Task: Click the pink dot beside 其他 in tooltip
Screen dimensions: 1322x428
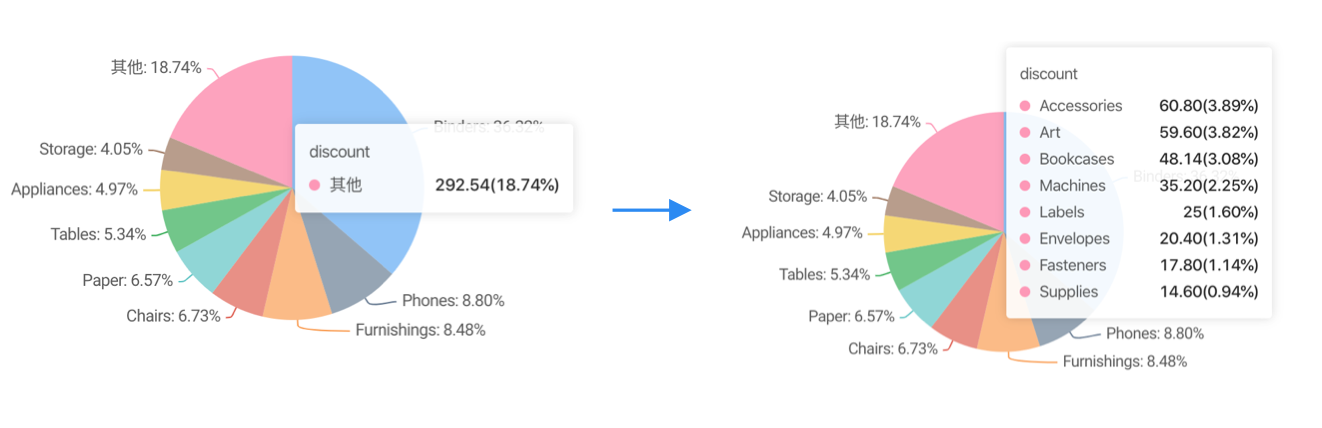Action: tap(315, 185)
